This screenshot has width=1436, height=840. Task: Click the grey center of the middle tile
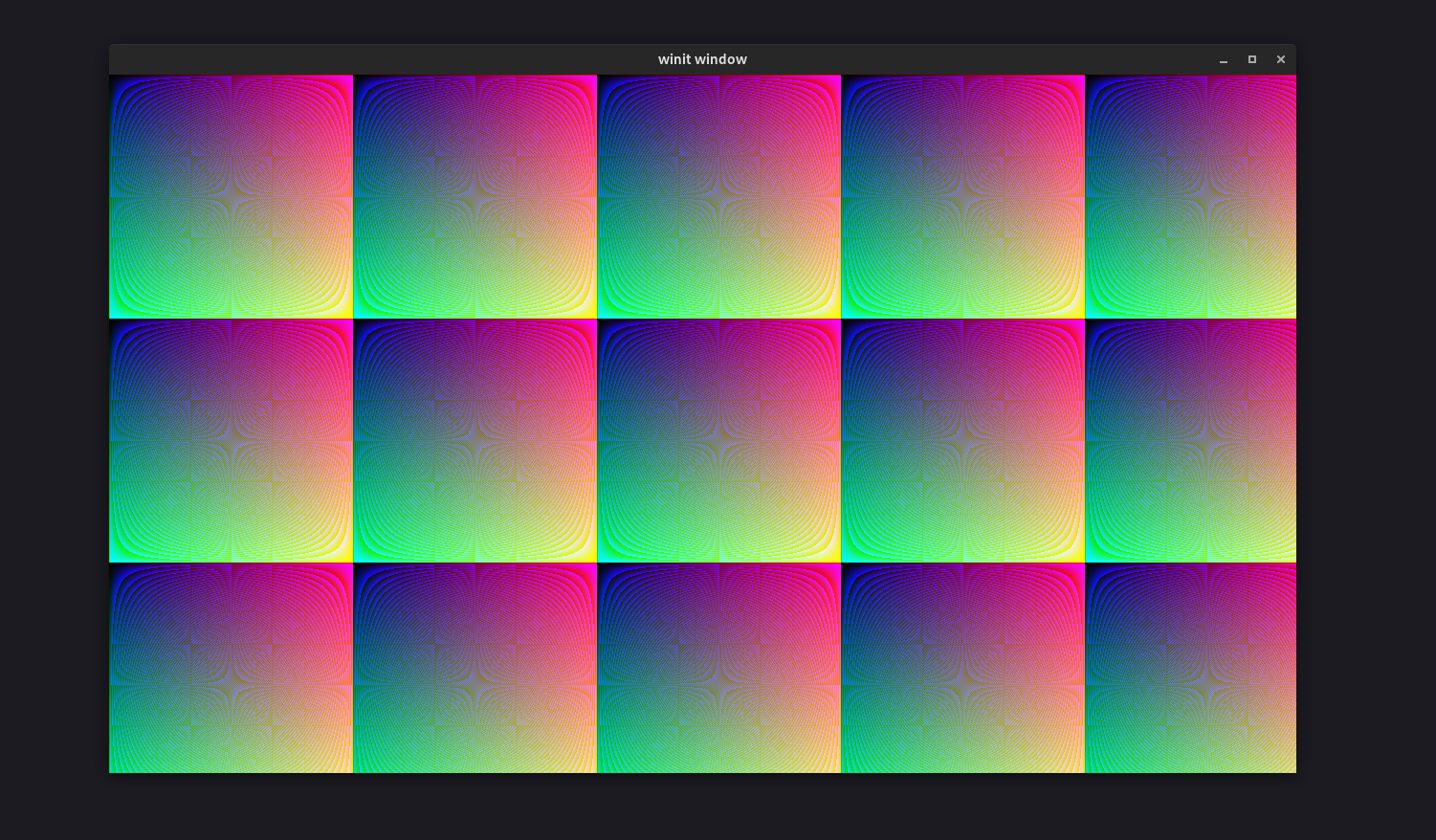pyautogui.click(x=719, y=440)
